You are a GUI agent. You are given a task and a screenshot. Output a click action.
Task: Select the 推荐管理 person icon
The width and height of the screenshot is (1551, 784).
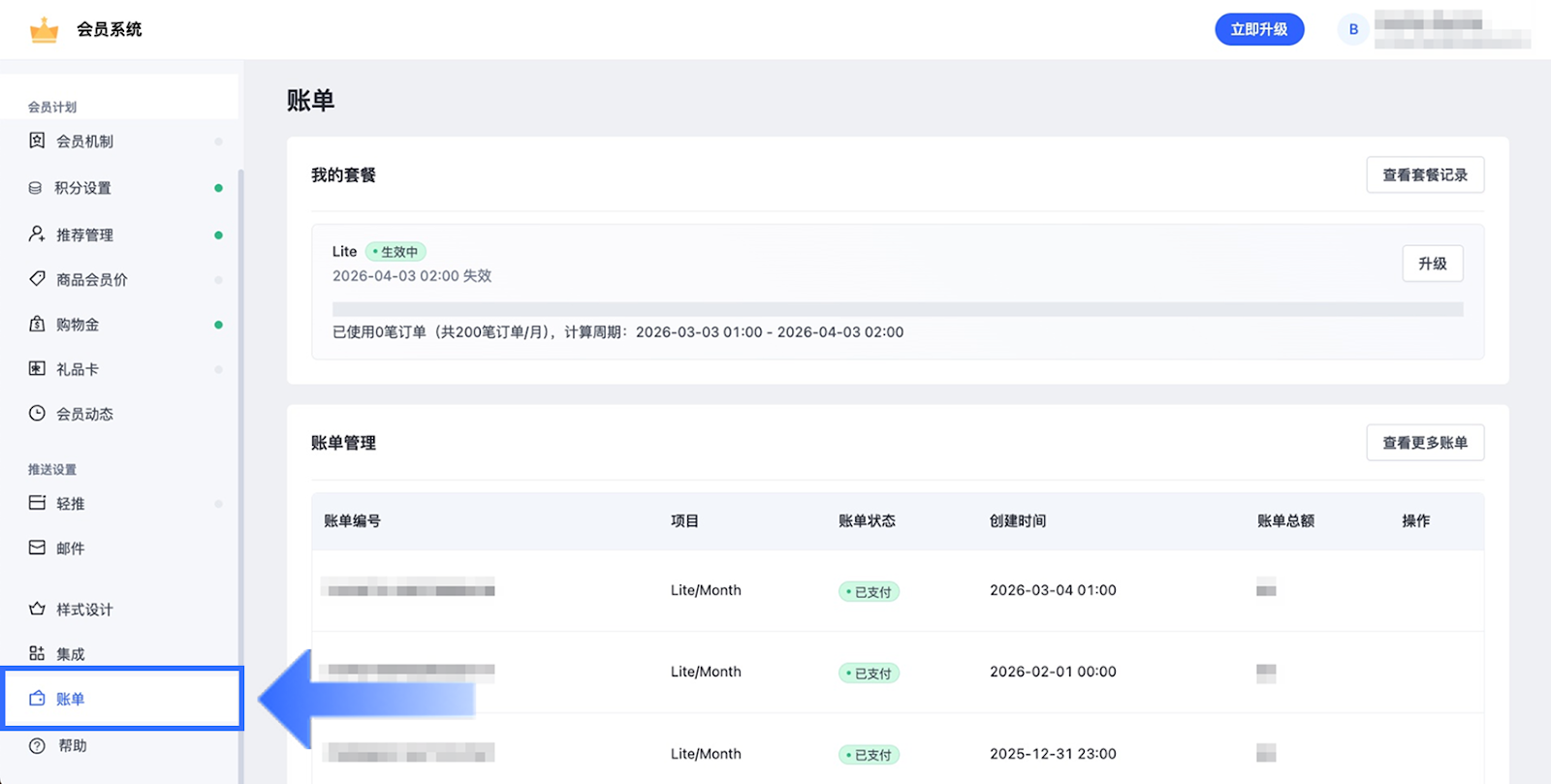tap(37, 235)
